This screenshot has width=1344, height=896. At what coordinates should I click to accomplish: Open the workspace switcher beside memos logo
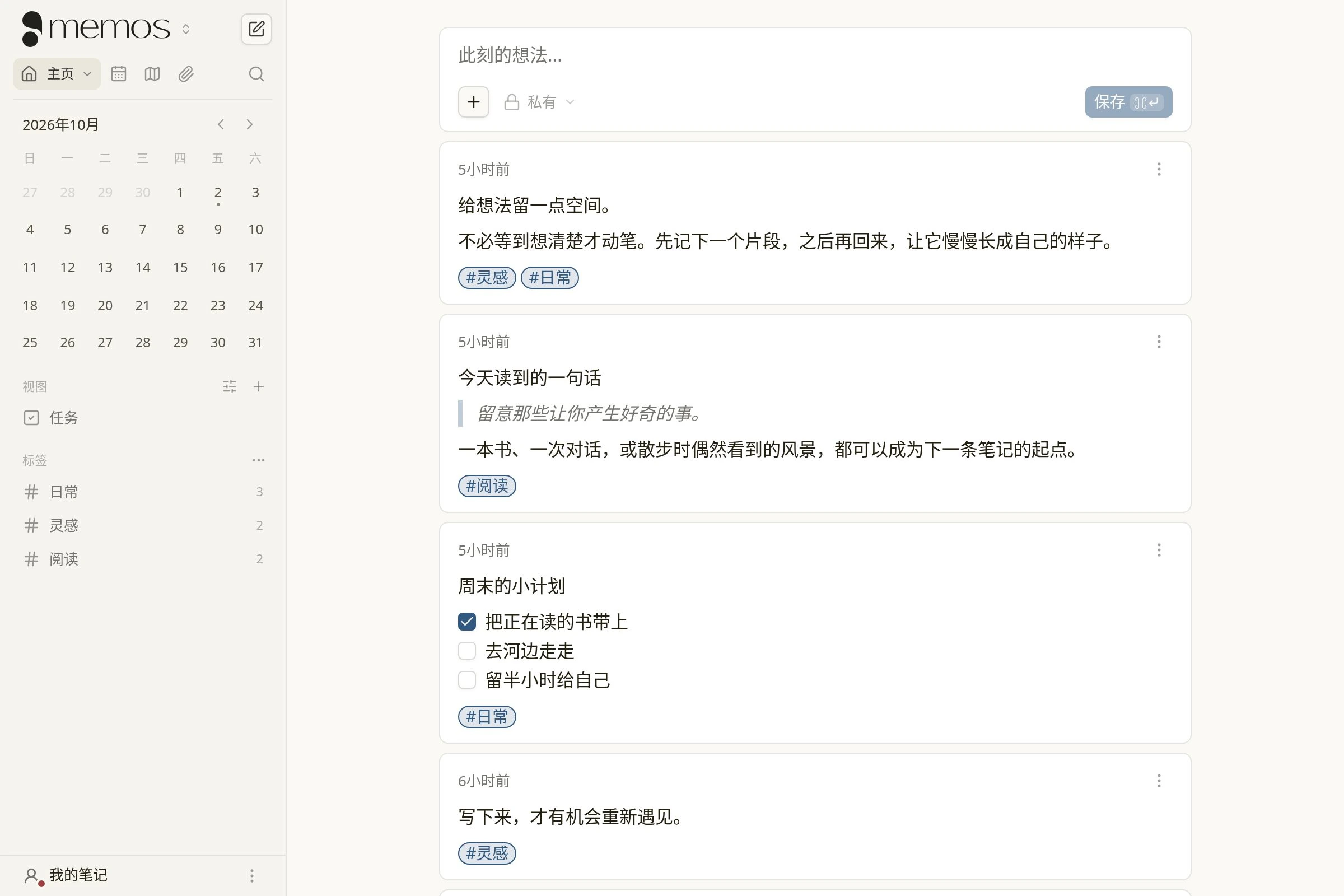click(x=186, y=29)
